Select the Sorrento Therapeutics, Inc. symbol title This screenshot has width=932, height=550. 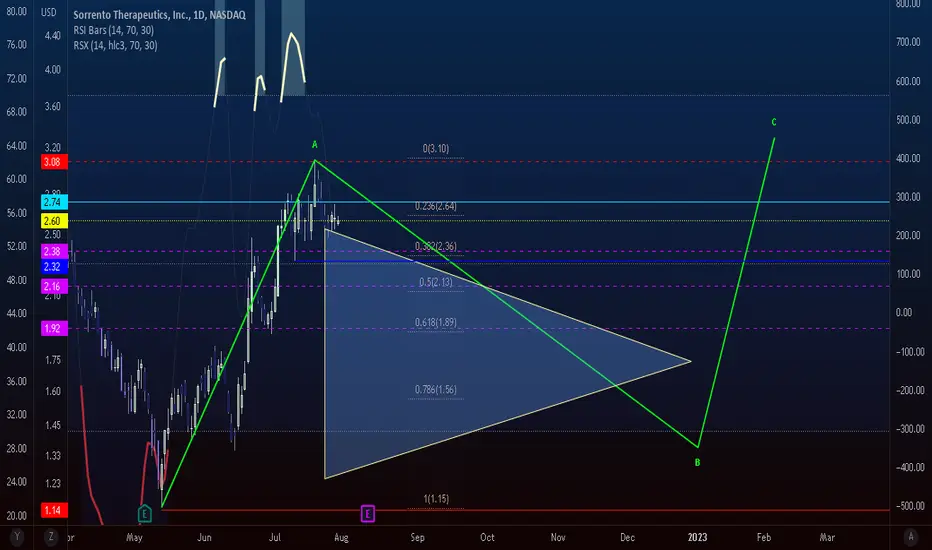159,15
